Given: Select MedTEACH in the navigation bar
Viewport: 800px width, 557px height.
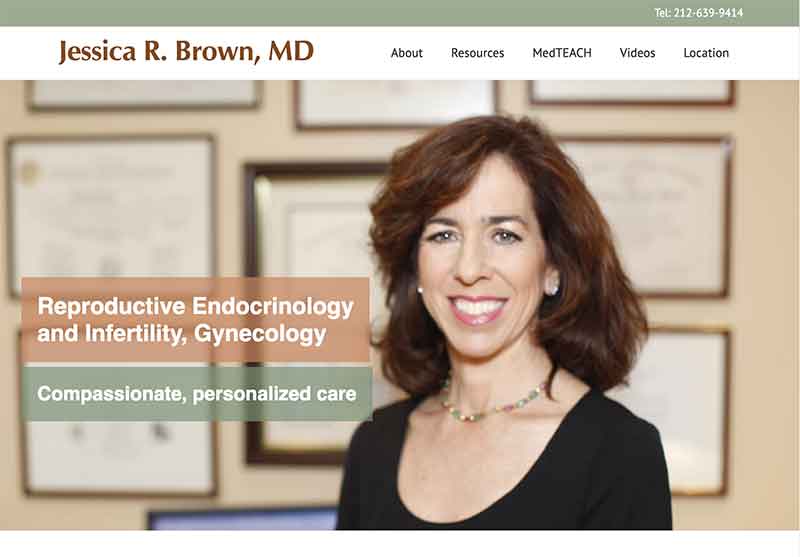Looking at the screenshot, I should coord(562,53).
